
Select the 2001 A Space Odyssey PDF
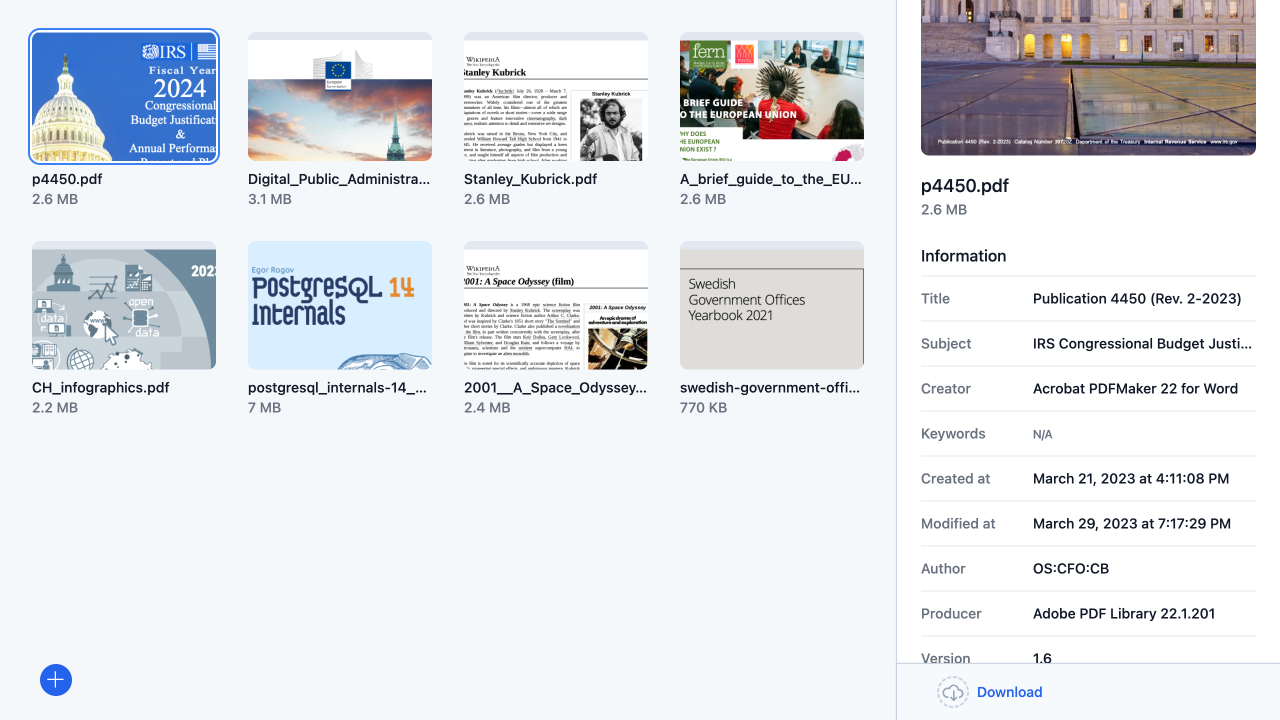tap(556, 306)
